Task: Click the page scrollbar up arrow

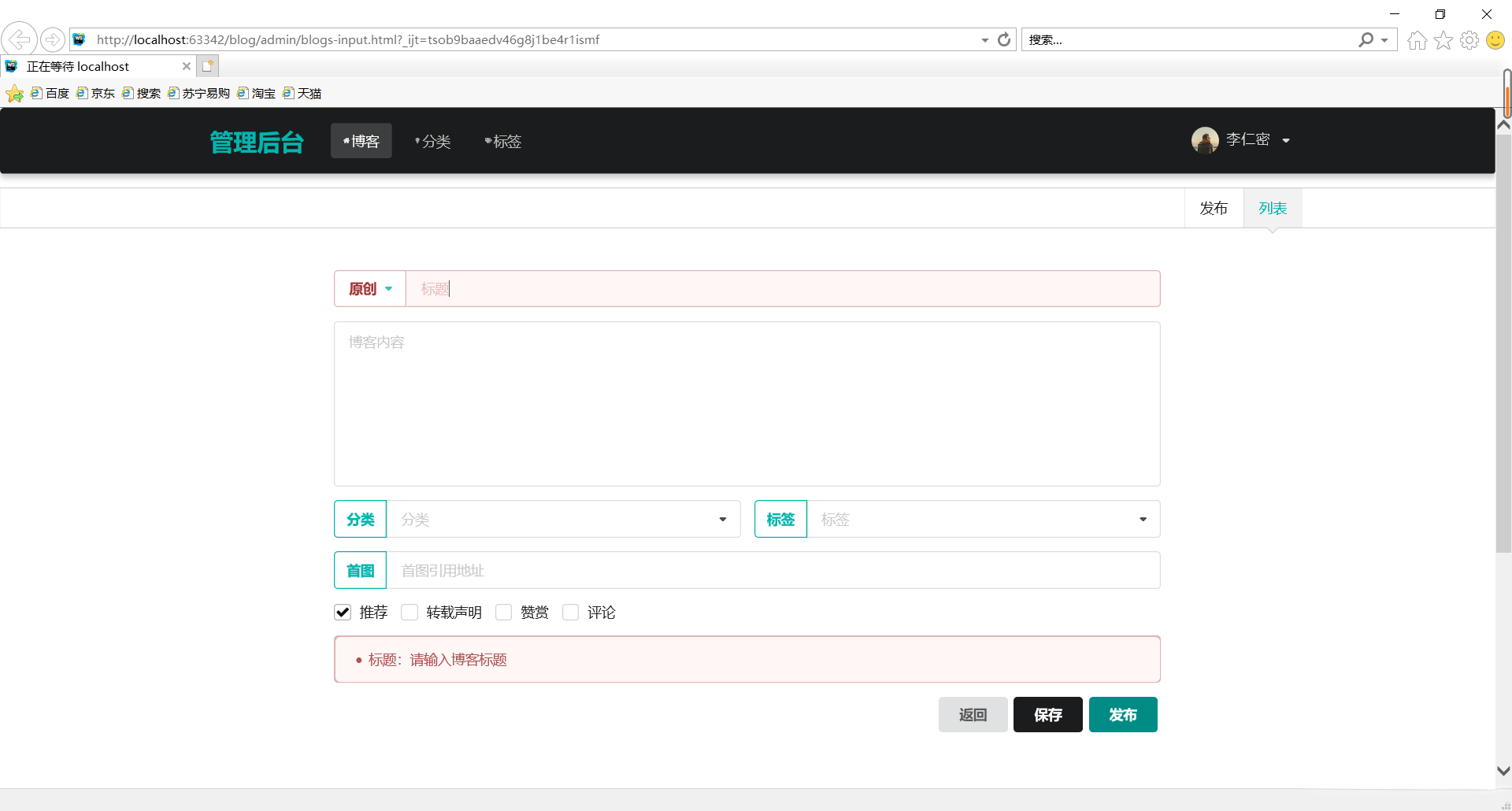Action: pos(1503,124)
